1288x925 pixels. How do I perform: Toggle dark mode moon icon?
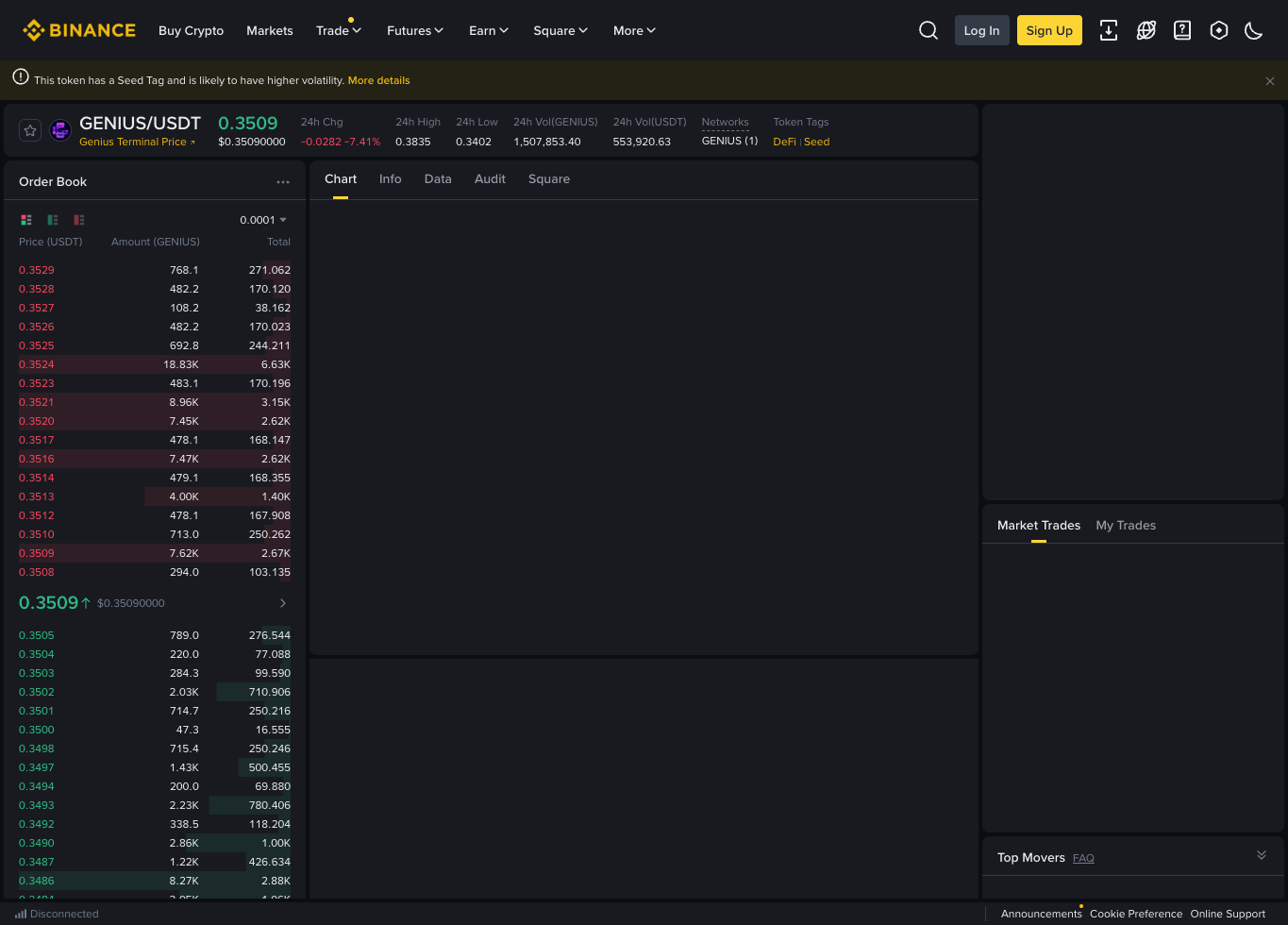(x=1254, y=30)
